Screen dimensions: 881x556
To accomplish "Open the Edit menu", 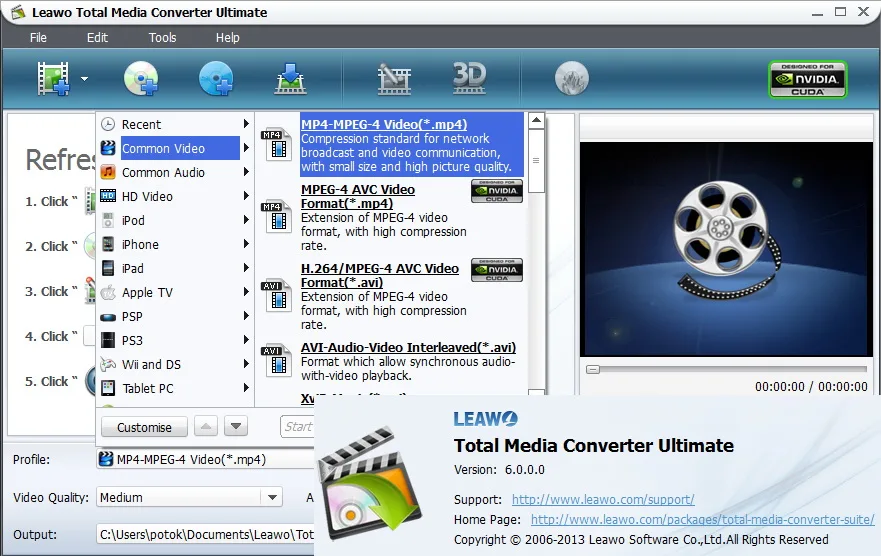I will click(x=97, y=38).
